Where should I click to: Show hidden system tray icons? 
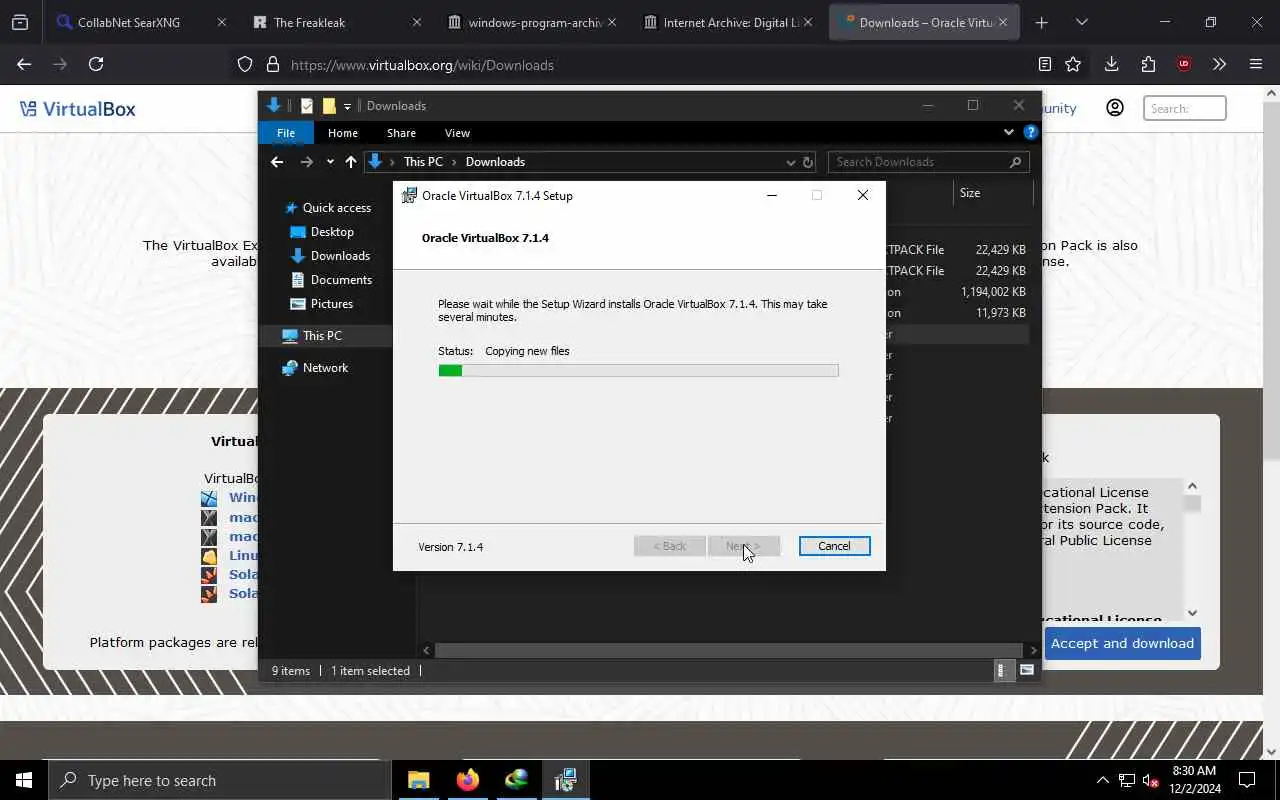pyautogui.click(x=1102, y=780)
